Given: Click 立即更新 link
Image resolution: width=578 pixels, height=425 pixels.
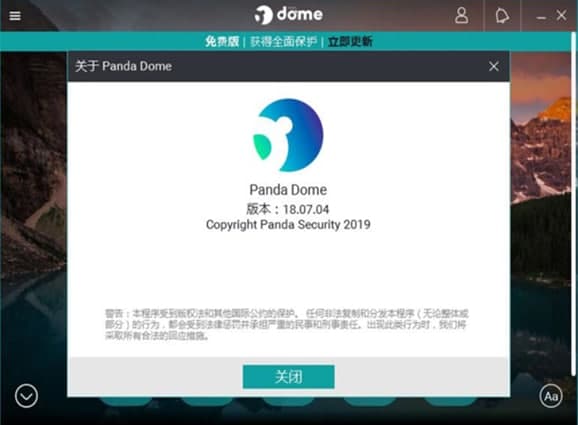Looking at the screenshot, I should [350, 41].
